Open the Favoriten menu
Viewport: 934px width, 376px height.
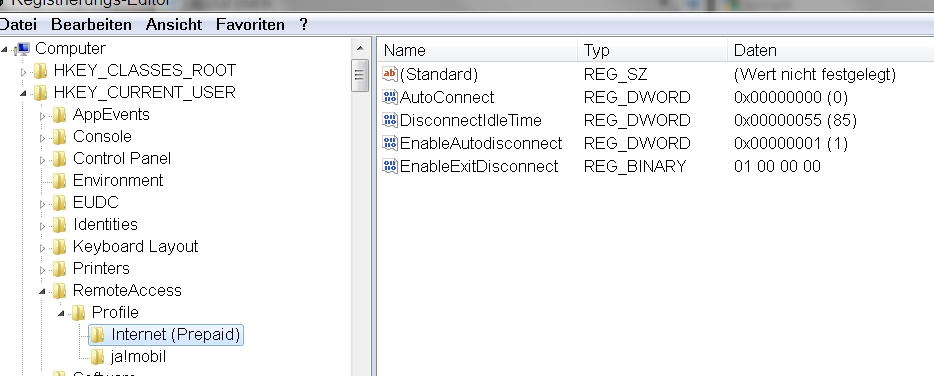coord(250,25)
